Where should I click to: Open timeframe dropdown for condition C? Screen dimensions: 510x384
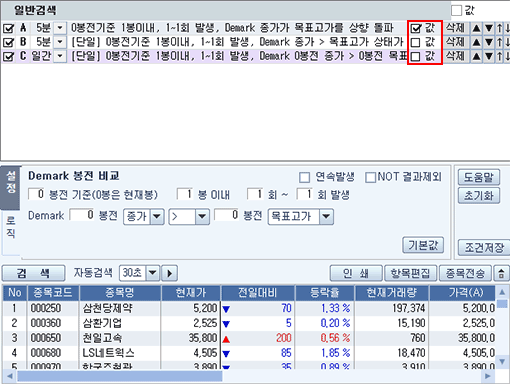click(x=60, y=56)
